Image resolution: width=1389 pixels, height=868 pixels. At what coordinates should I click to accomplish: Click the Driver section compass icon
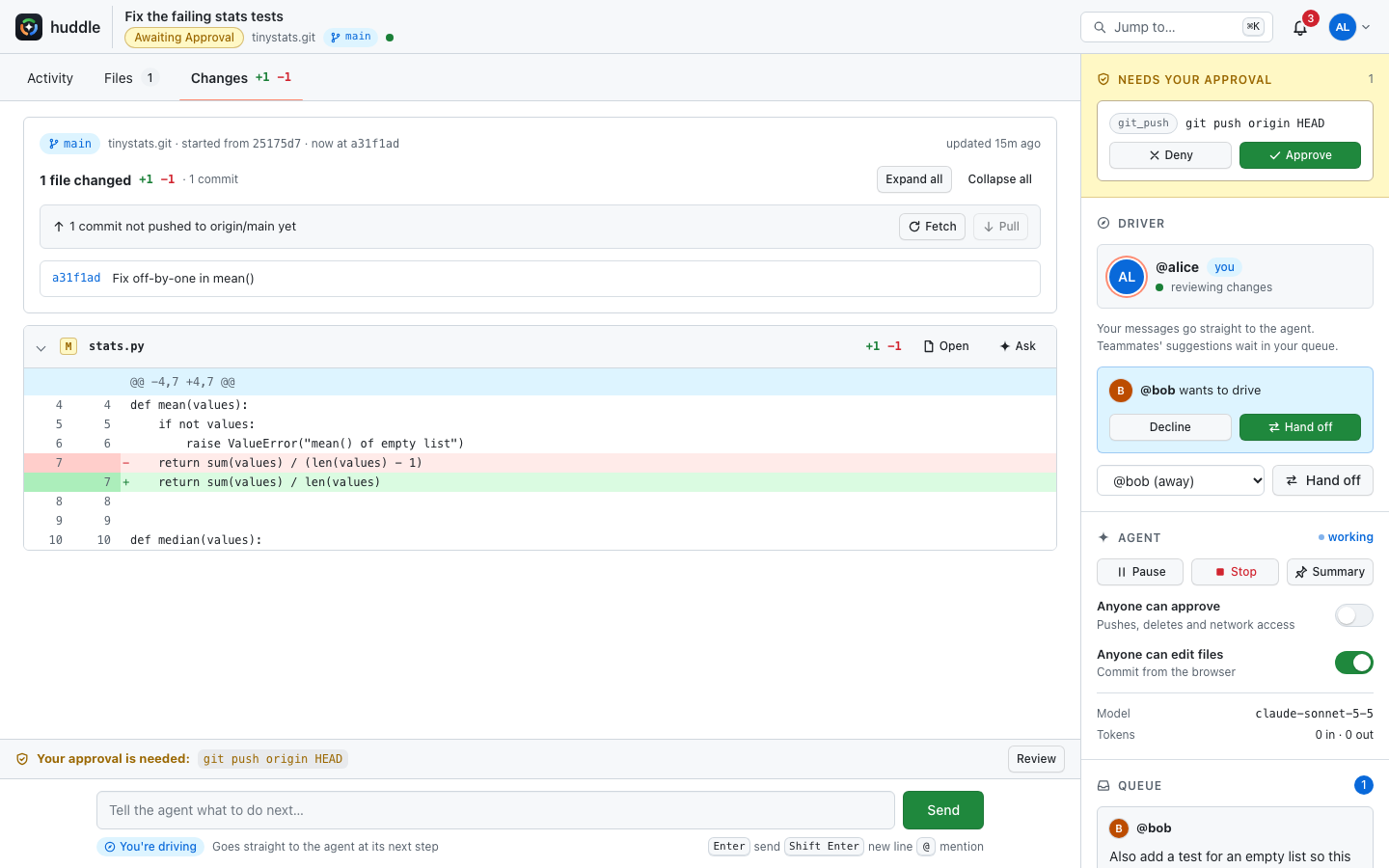[x=1103, y=224]
